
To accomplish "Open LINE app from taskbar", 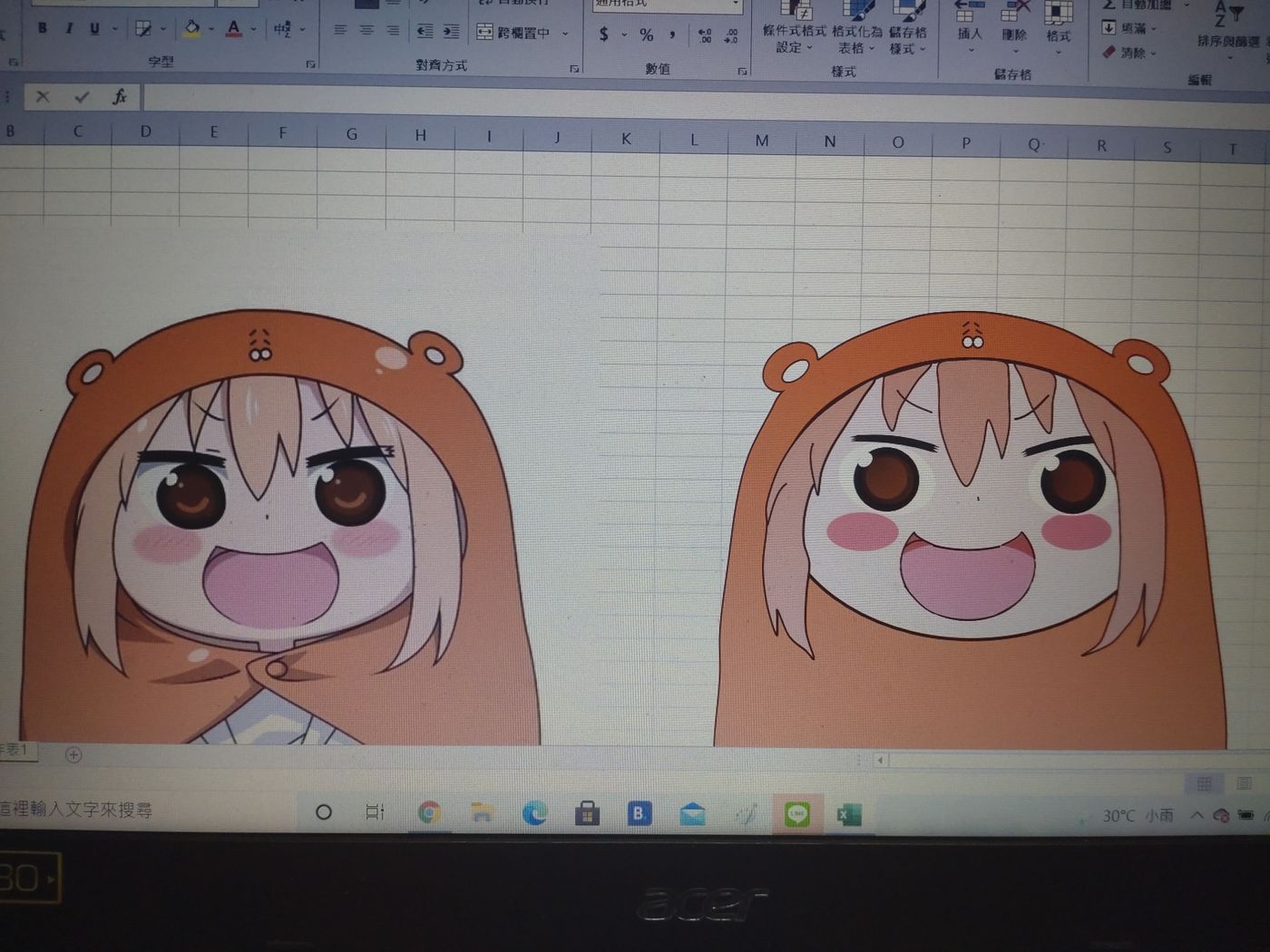I will tap(797, 815).
